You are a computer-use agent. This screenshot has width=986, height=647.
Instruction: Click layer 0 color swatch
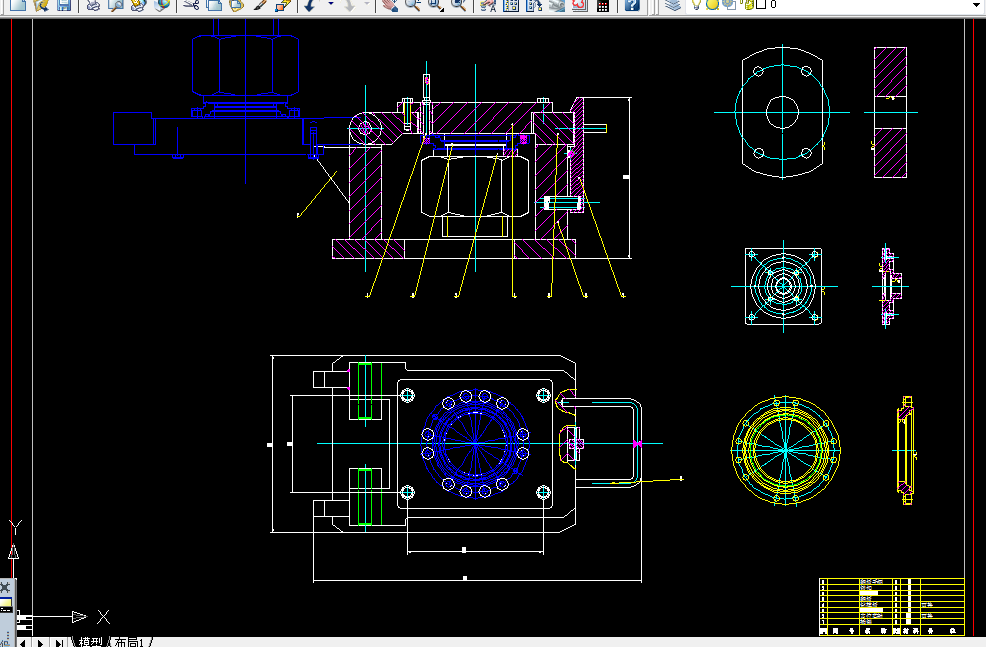pos(761,4)
